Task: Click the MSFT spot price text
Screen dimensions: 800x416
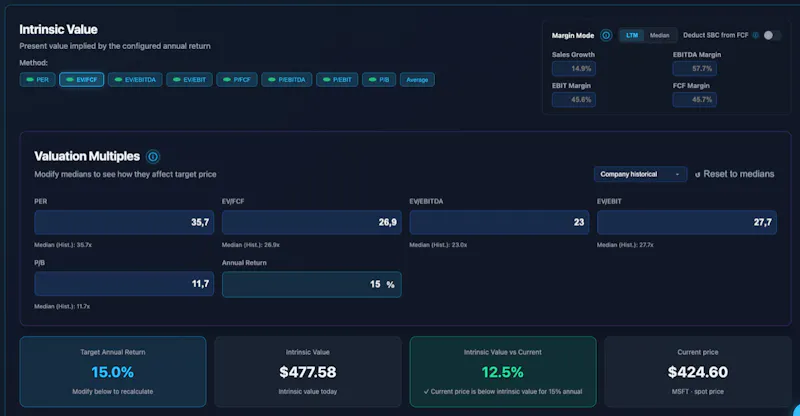Action: click(x=697, y=391)
